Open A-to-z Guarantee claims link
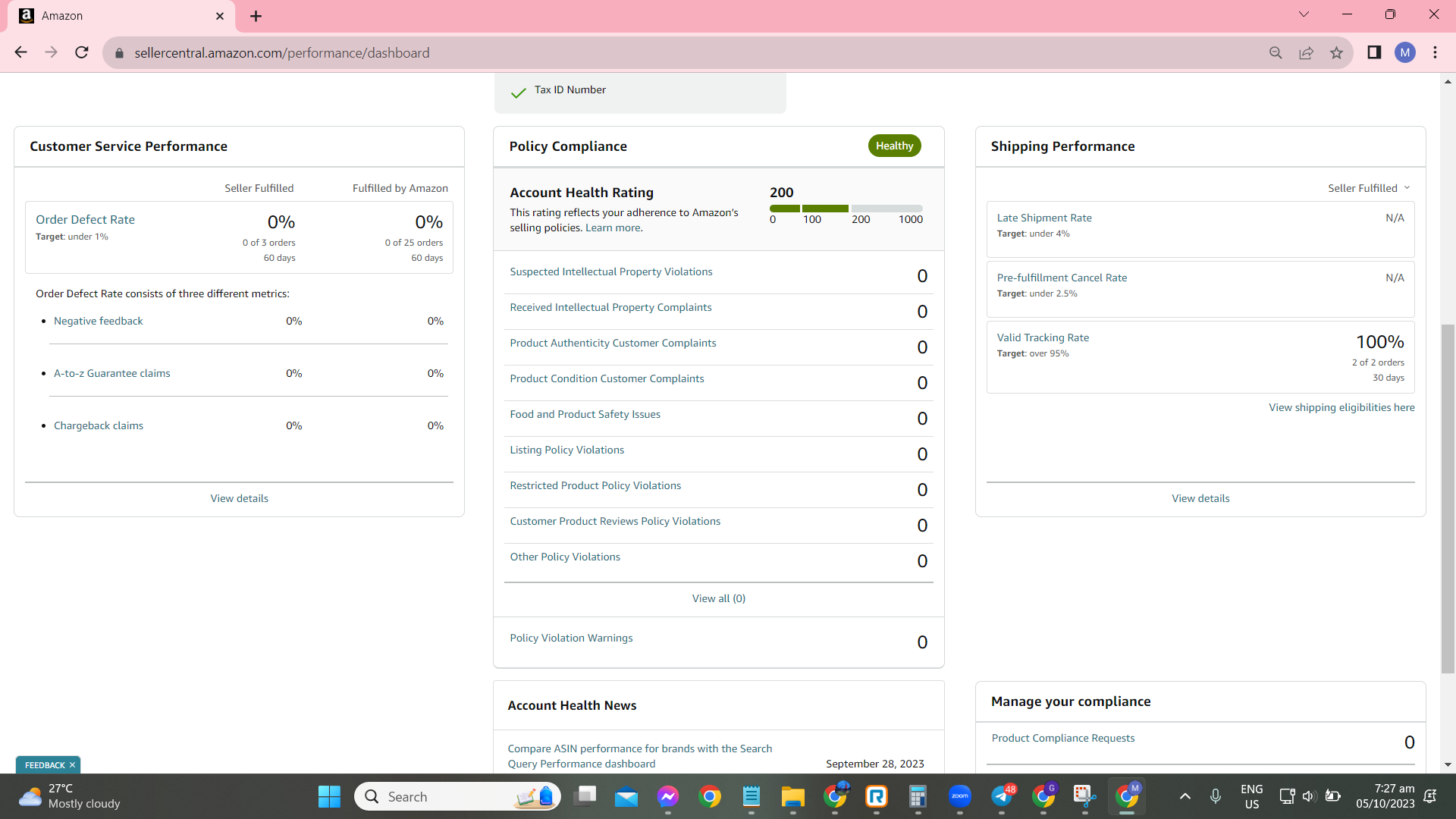Screen dimensions: 1456x819 [x=112, y=373]
